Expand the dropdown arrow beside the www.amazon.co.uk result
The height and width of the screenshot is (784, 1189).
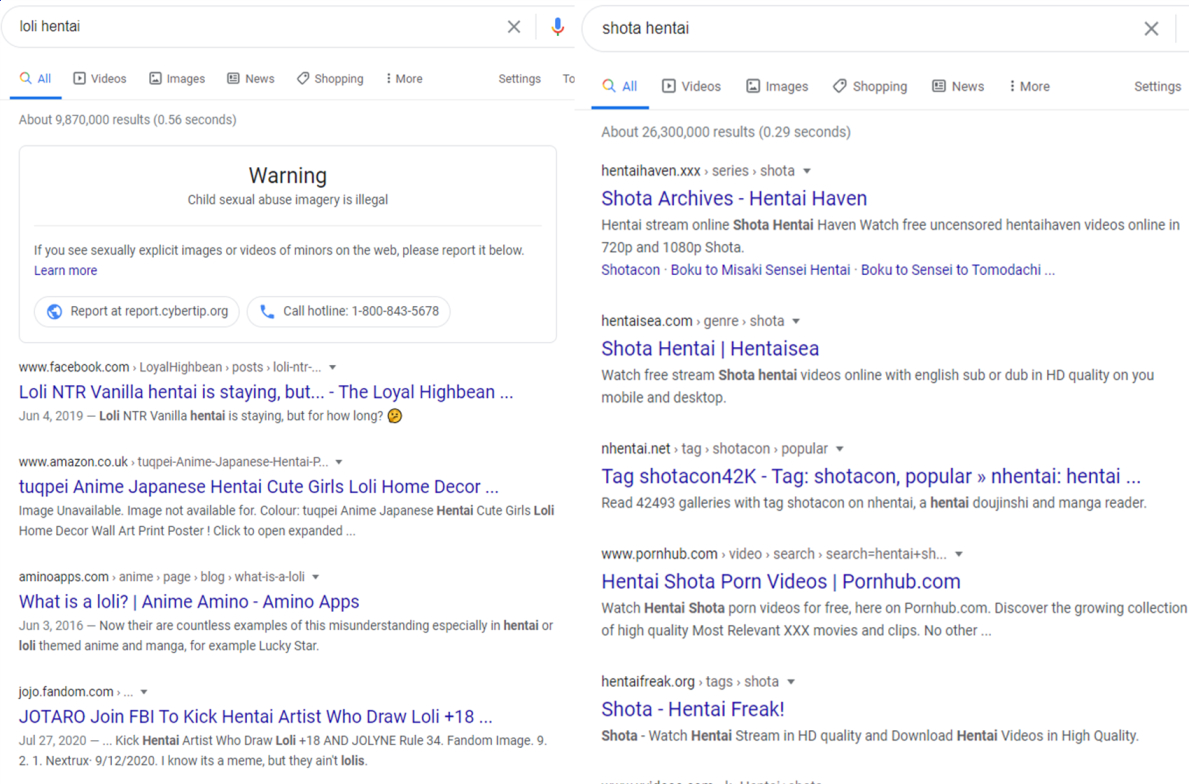(339, 463)
